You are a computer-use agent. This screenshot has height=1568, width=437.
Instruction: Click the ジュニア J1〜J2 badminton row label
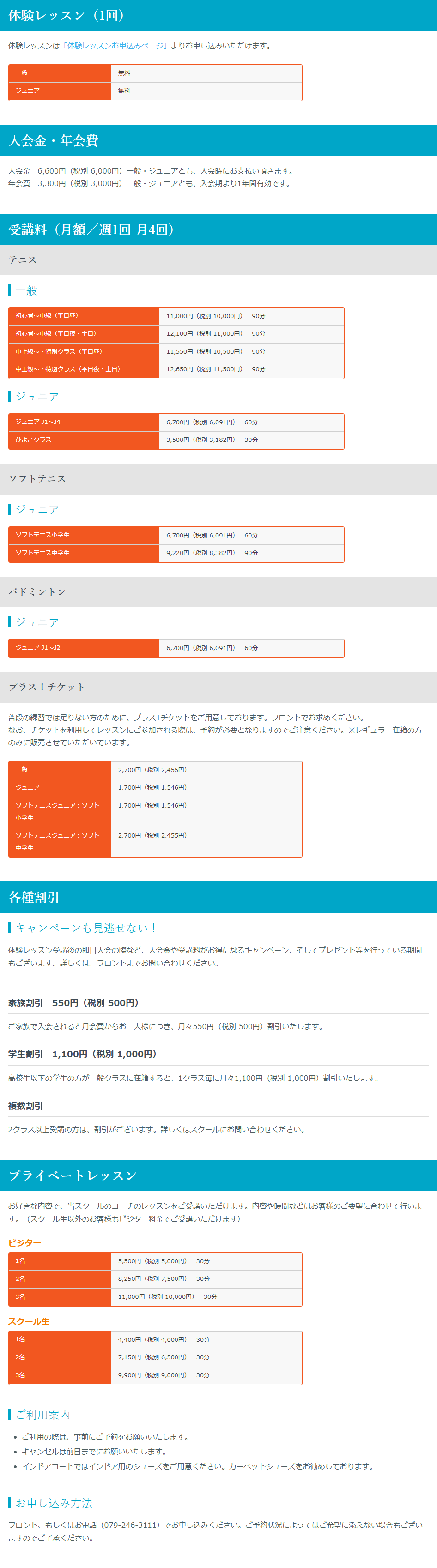point(38,648)
